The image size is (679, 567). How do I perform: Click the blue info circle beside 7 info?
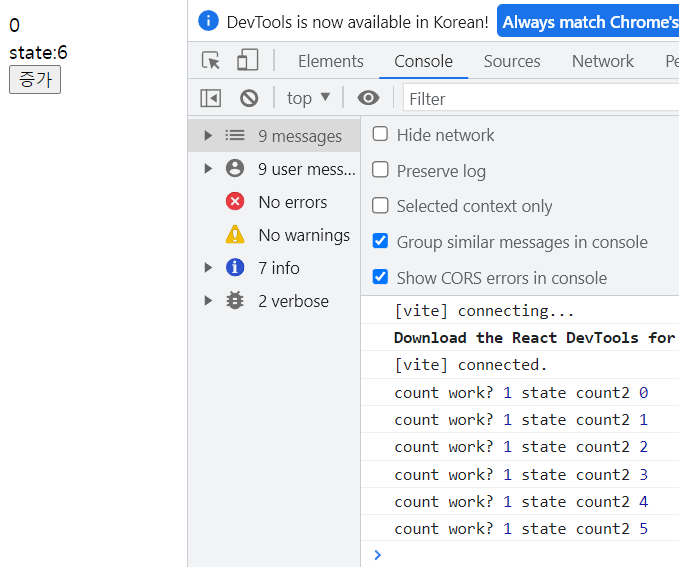[x=235, y=267]
